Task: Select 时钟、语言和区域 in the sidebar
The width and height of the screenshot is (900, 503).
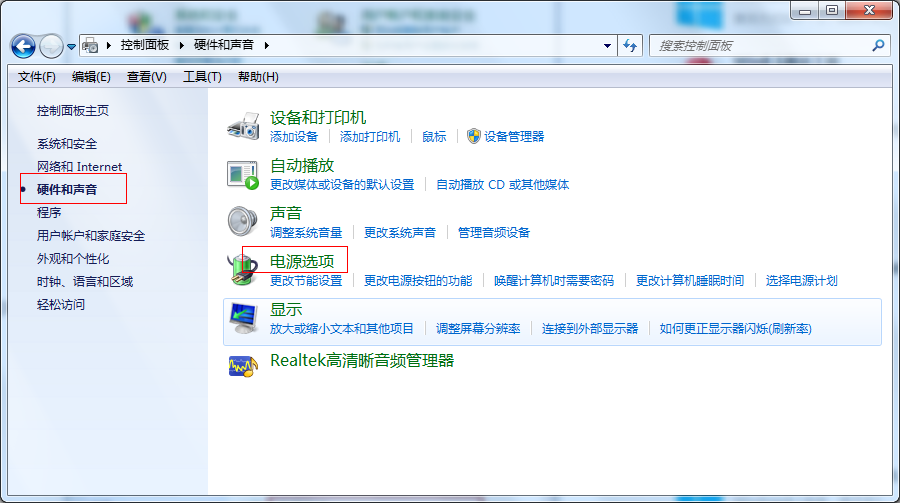Action: [85, 281]
